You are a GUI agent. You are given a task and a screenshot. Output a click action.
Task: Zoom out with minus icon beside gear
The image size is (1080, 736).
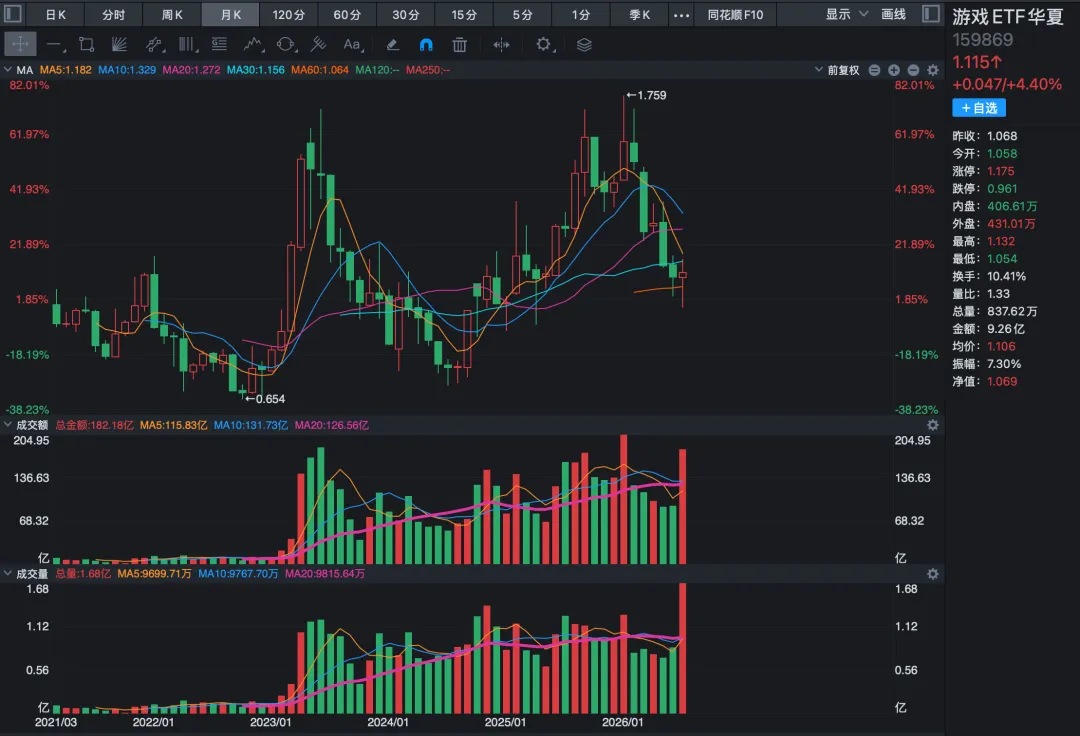[913, 70]
